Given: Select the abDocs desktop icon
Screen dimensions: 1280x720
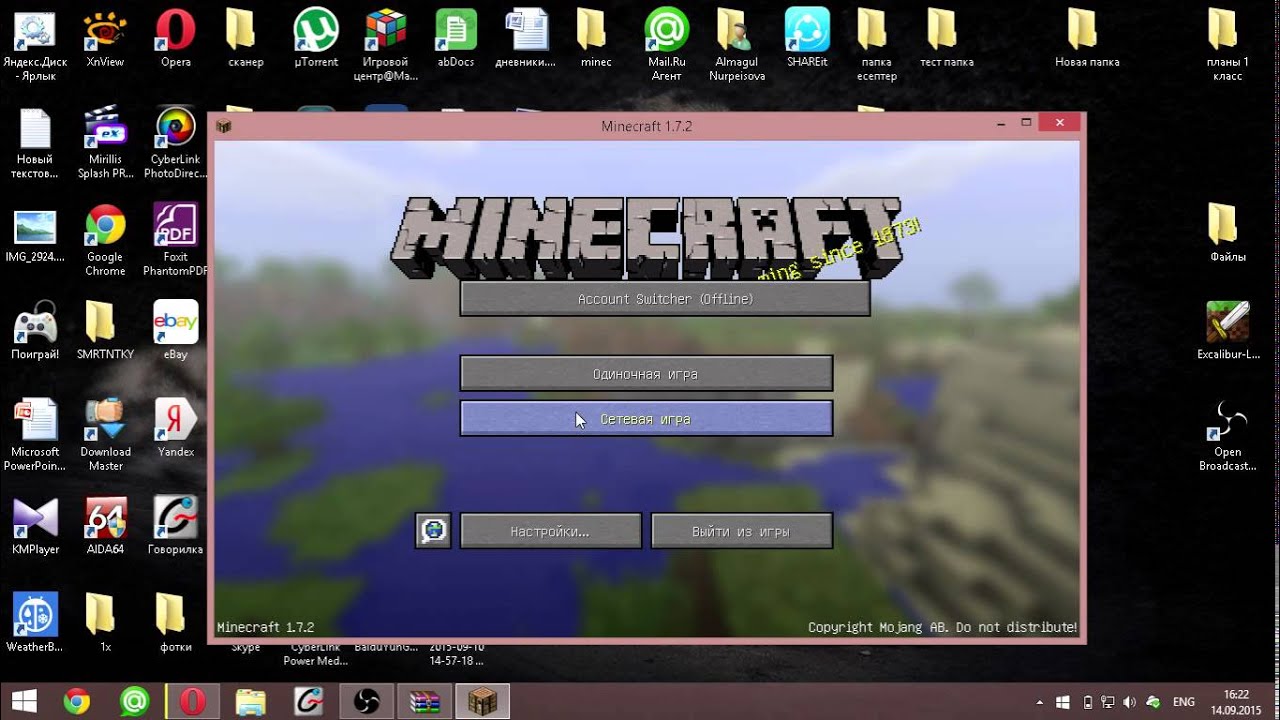Looking at the screenshot, I should point(456,38).
